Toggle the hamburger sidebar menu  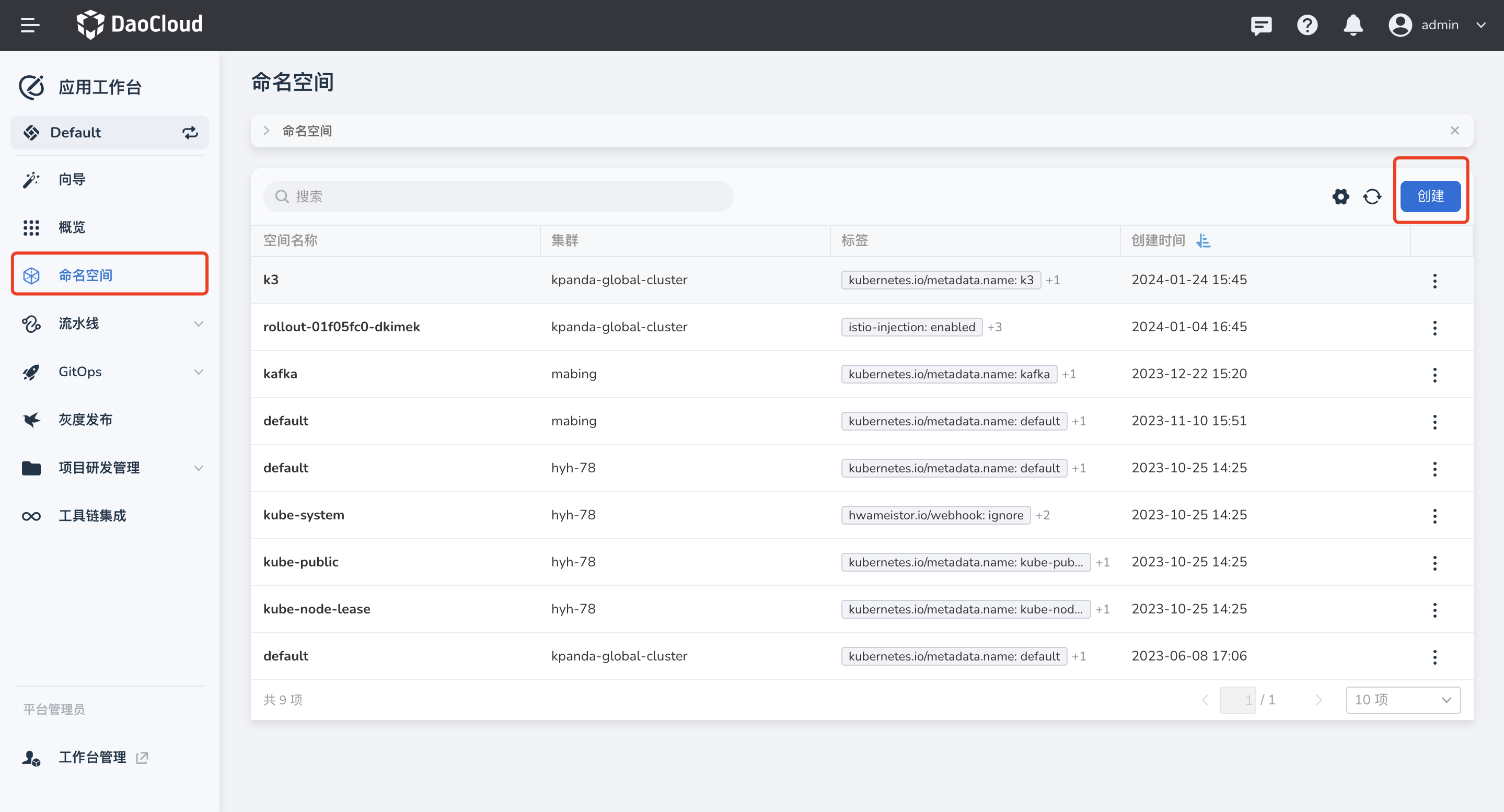30,25
